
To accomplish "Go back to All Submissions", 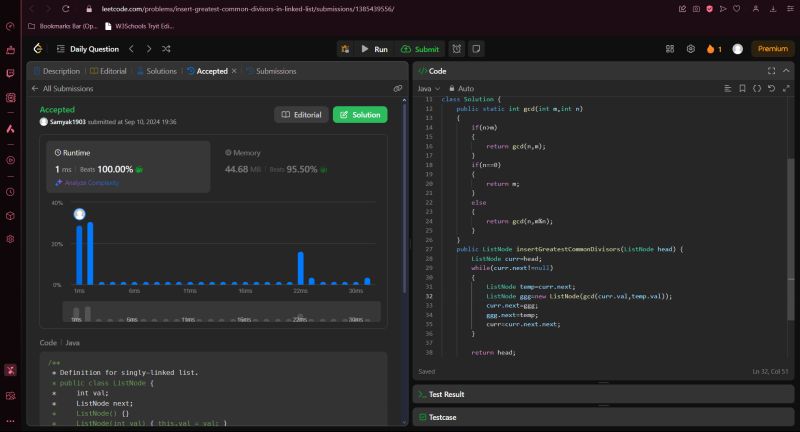I will [62, 88].
